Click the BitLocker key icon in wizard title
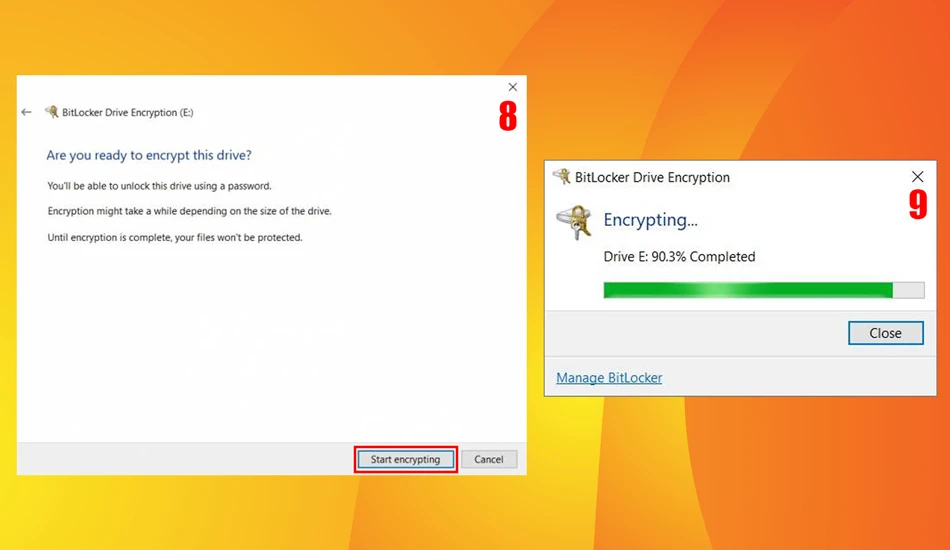 pos(51,112)
